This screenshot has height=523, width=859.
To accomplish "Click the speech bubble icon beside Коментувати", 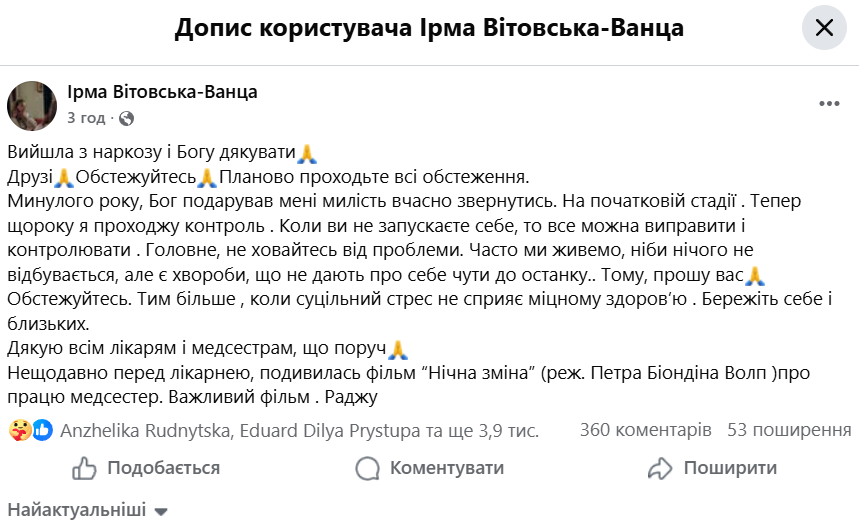I will click(x=368, y=468).
